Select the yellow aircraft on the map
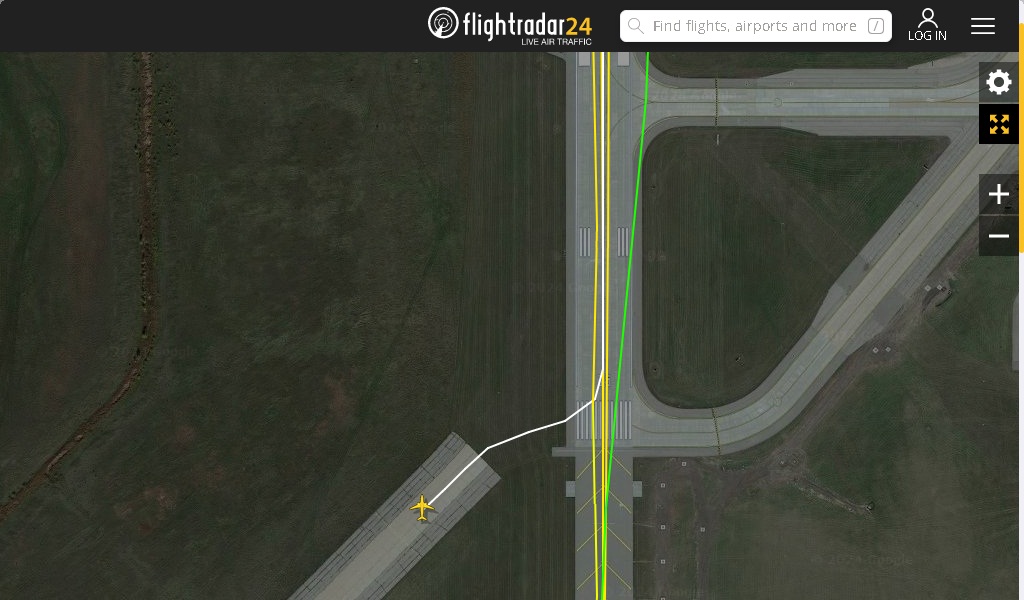The width and height of the screenshot is (1024, 600). tap(423, 507)
